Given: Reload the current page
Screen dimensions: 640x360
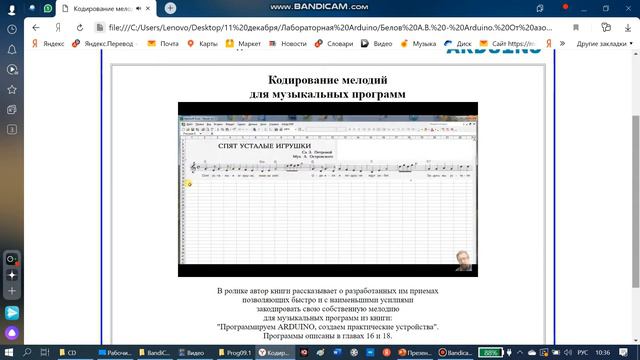Looking at the screenshot, I should pyautogui.click(x=80, y=28).
